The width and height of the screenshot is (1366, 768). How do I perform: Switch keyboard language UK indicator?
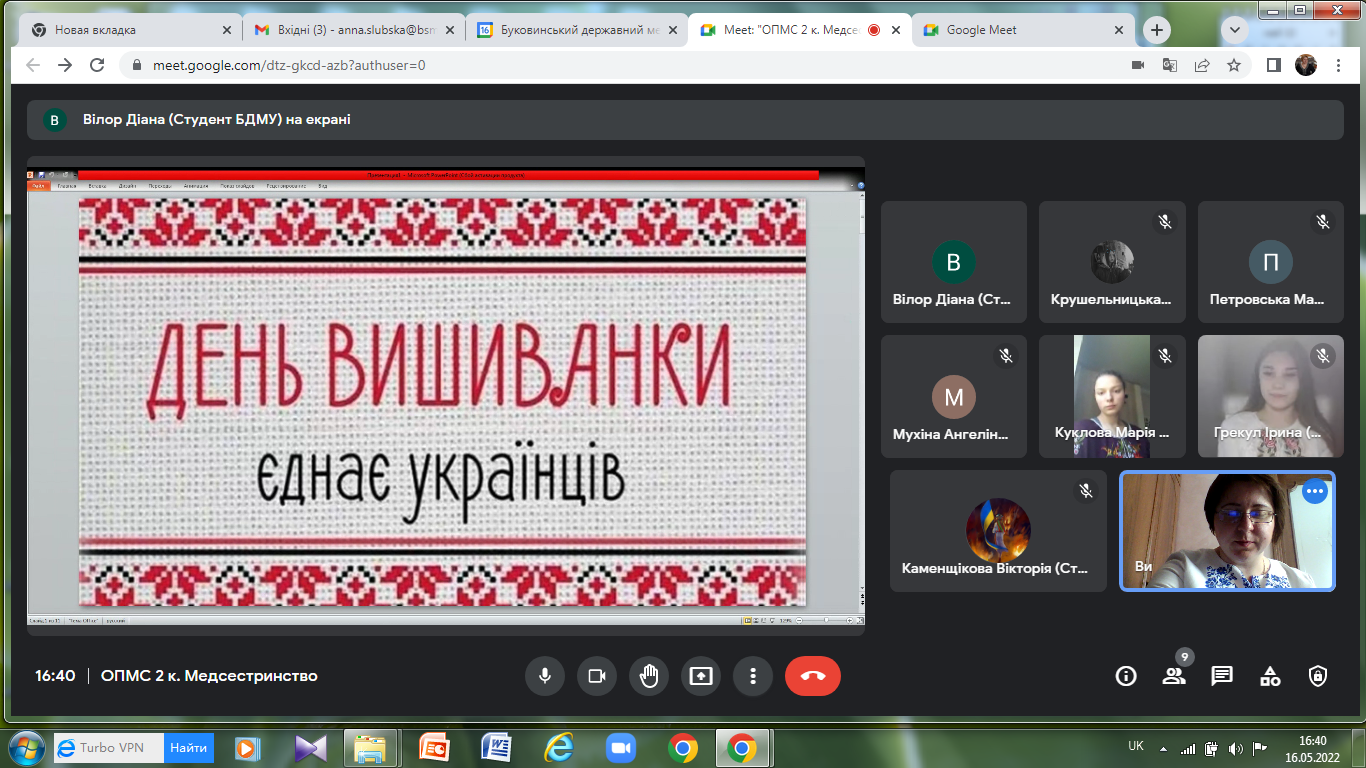tap(1136, 746)
